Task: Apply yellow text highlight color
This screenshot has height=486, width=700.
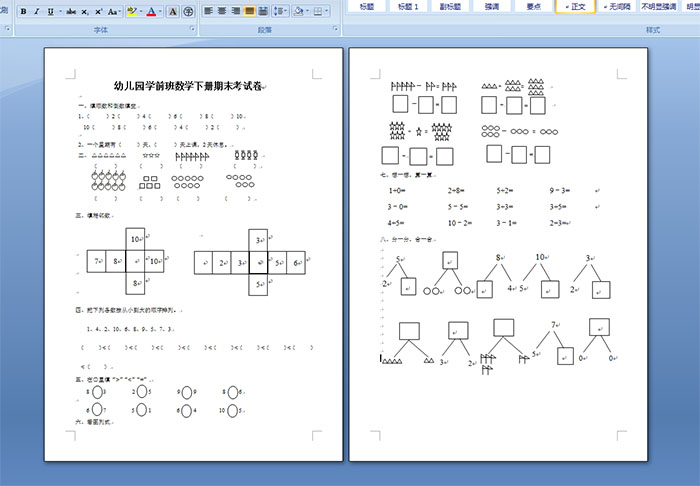Action: point(132,12)
